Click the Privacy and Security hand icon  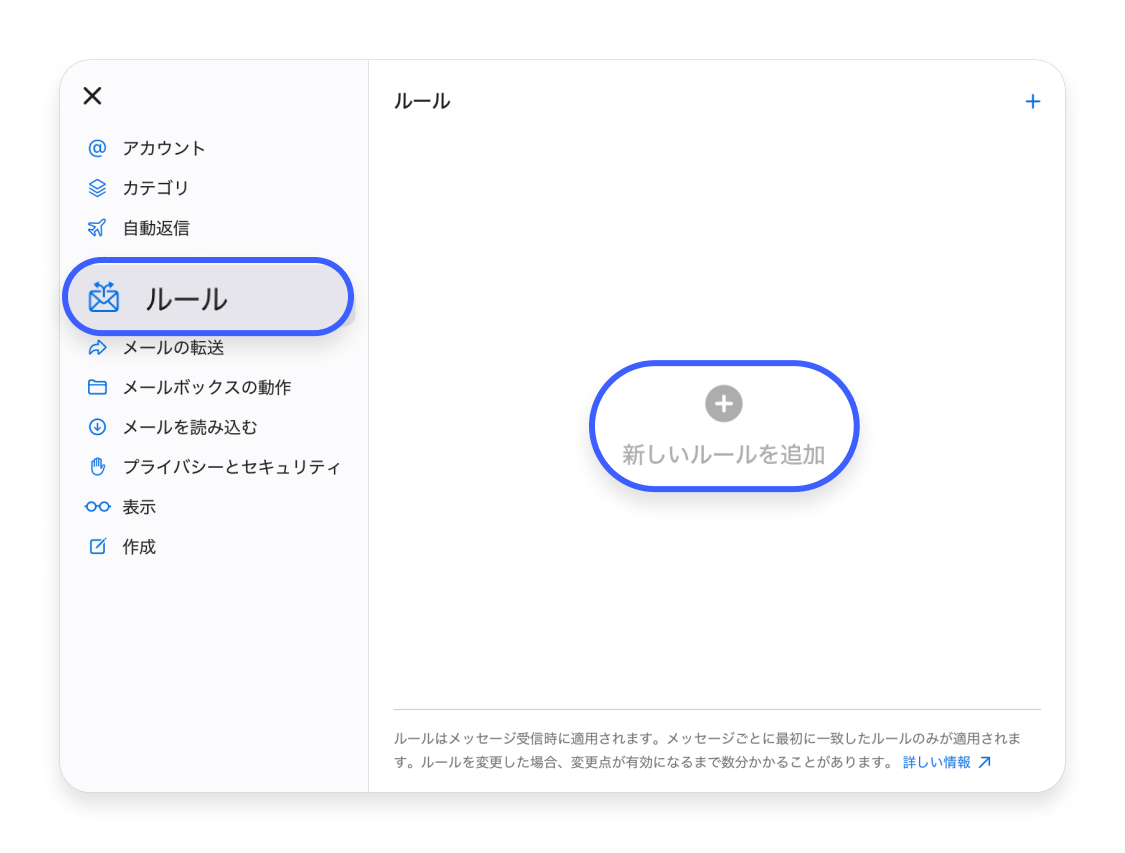tap(97, 467)
